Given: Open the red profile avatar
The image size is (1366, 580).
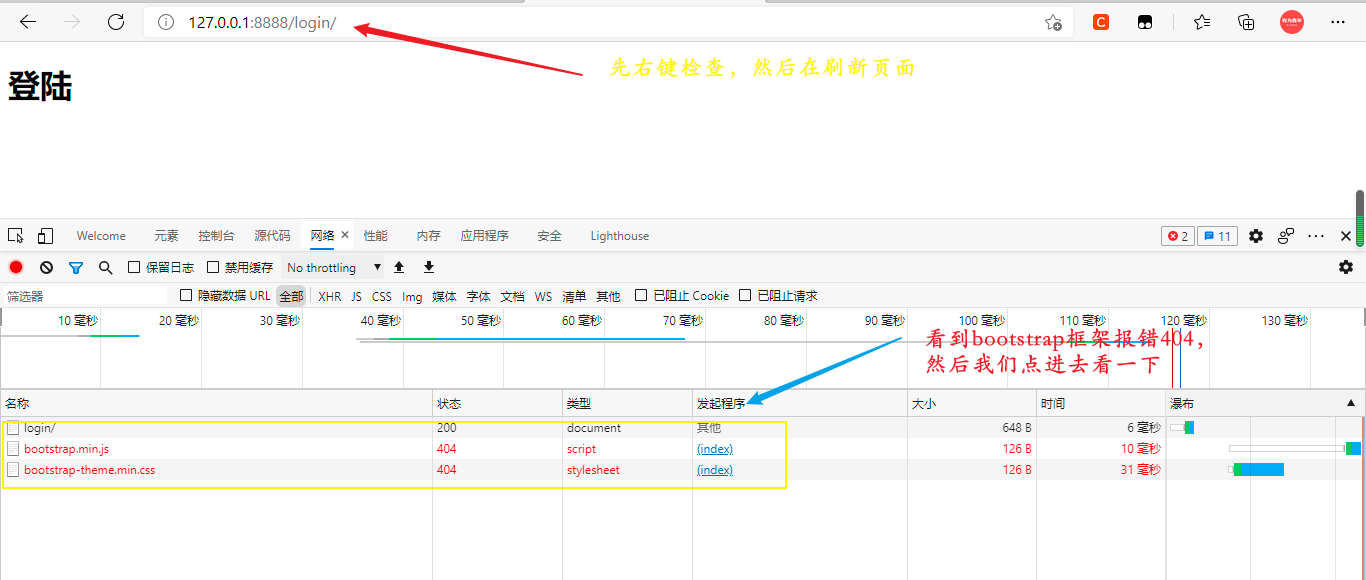Looking at the screenshot, I should coord(1292,22).
